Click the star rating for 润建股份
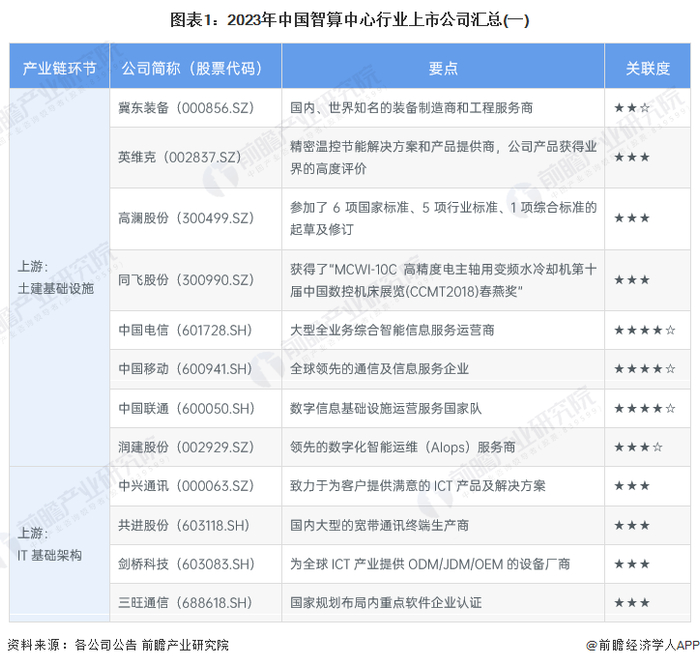This screenshot has height=665, width=700. [638, 447]
